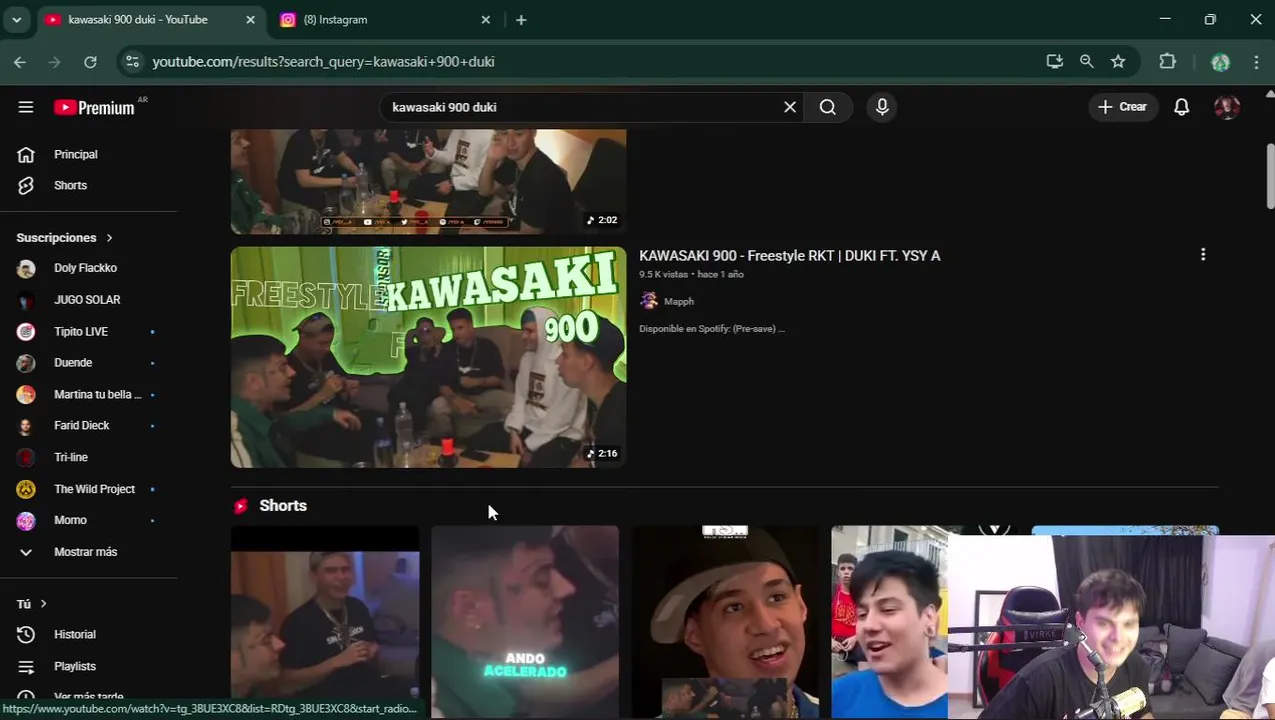Click Mapph channel avatar
Screen dimensions: 1275x720
click(649, 301)
